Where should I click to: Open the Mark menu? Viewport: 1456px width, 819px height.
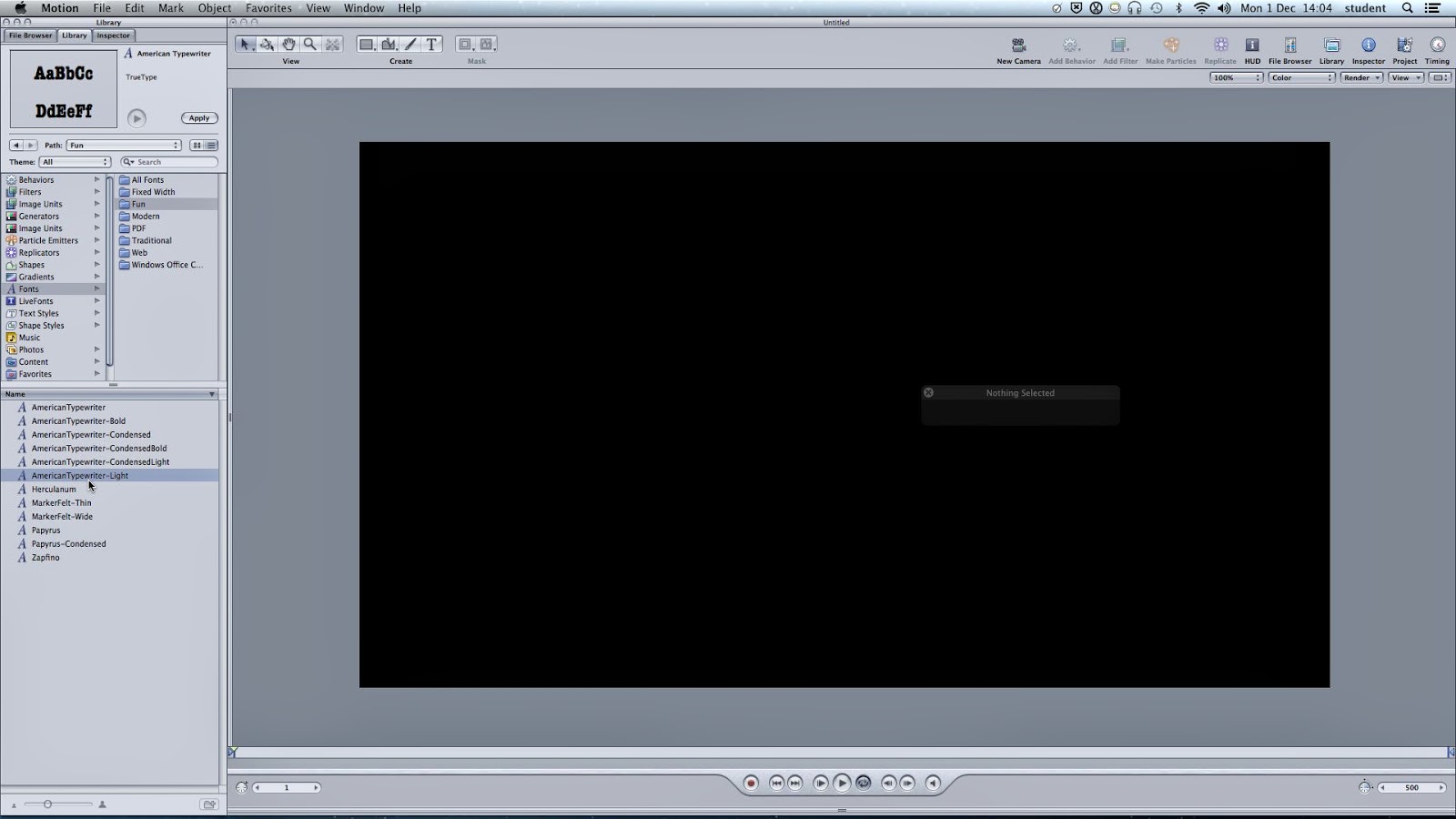click(171, 8)
